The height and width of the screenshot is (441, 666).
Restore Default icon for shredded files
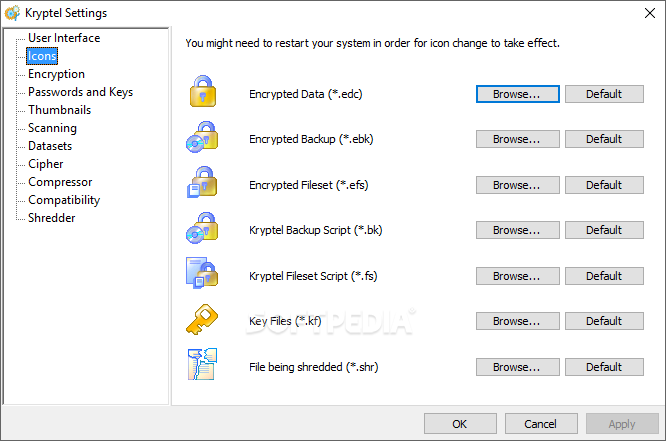tap(604, 367)
